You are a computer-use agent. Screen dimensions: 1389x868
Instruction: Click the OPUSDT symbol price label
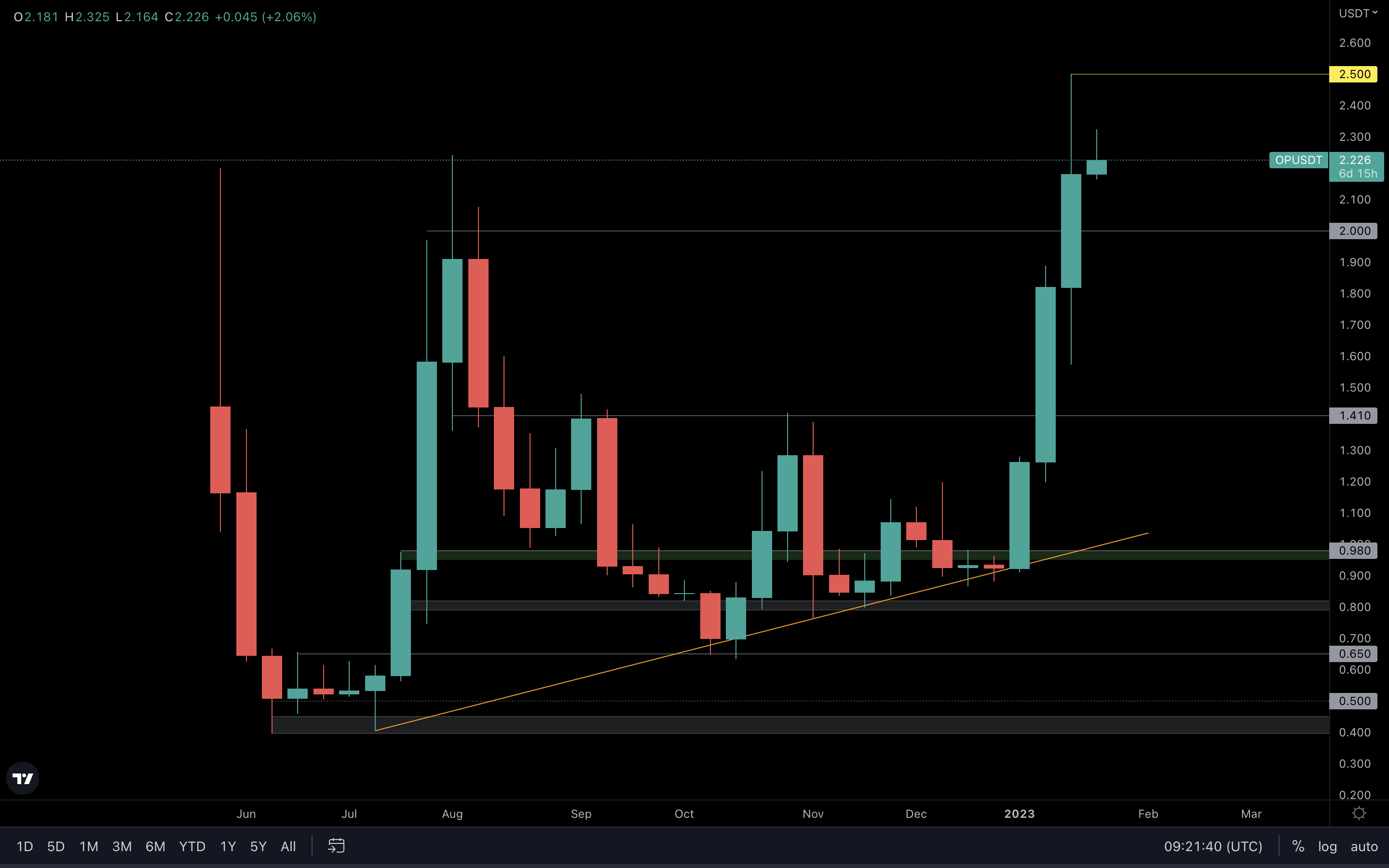coord(1298,160)
